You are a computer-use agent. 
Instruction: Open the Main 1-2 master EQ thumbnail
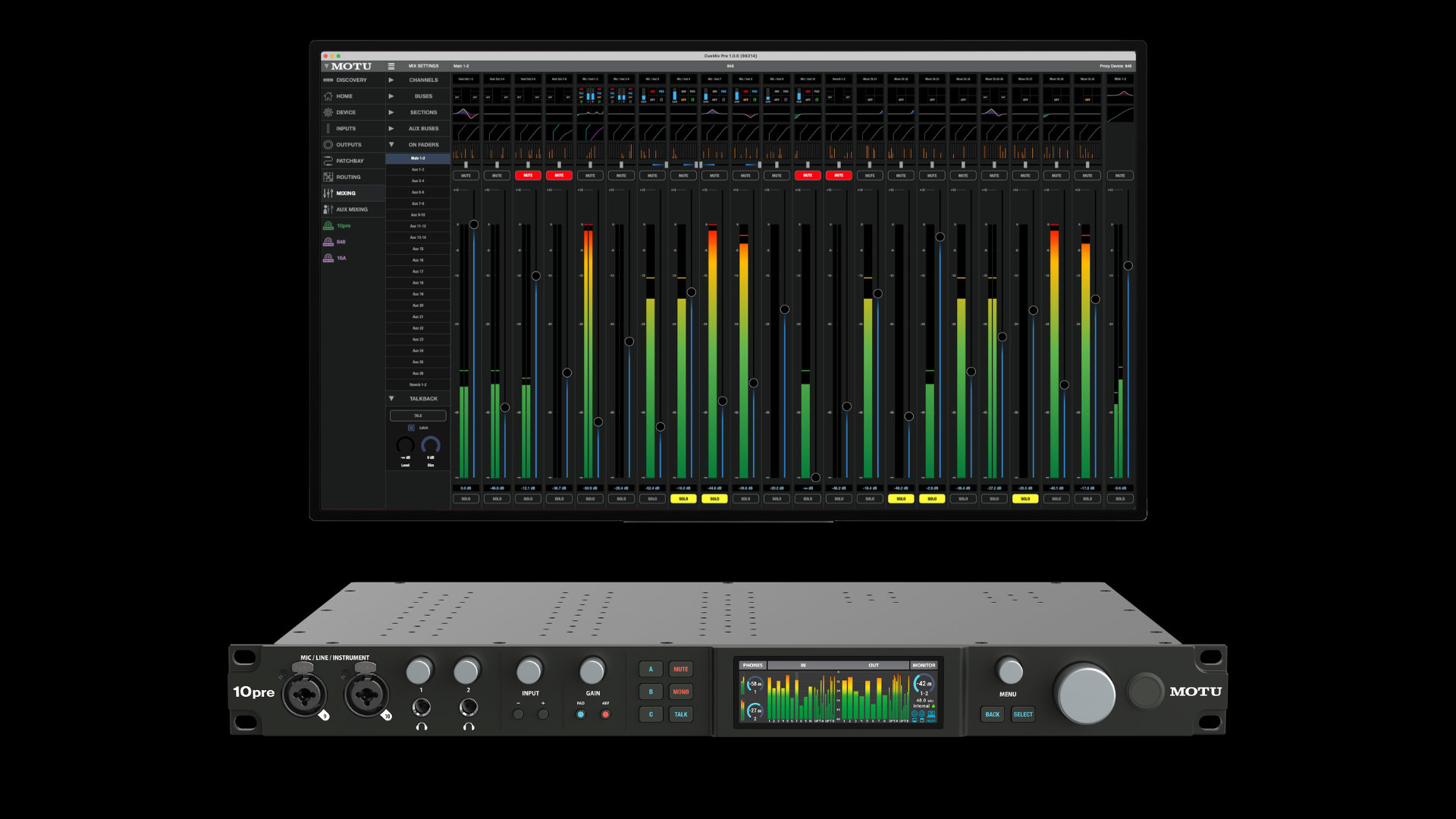click(1120, 95)
